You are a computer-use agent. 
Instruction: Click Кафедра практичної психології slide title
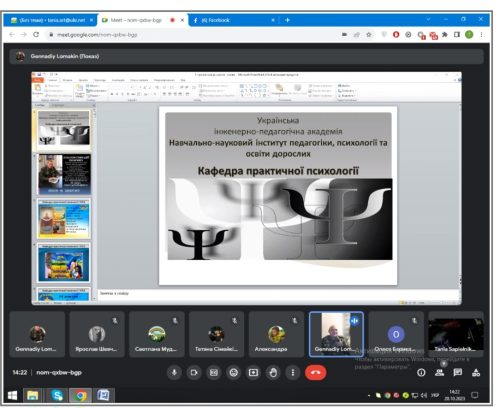click(278, 171)
